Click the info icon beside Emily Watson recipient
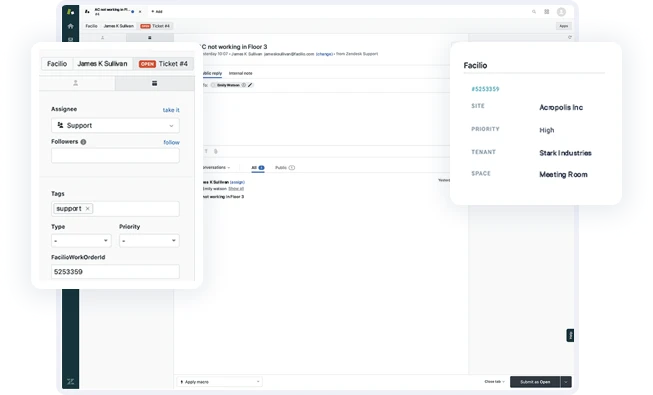This screenshot has width=653, height=395. (244, 85)
